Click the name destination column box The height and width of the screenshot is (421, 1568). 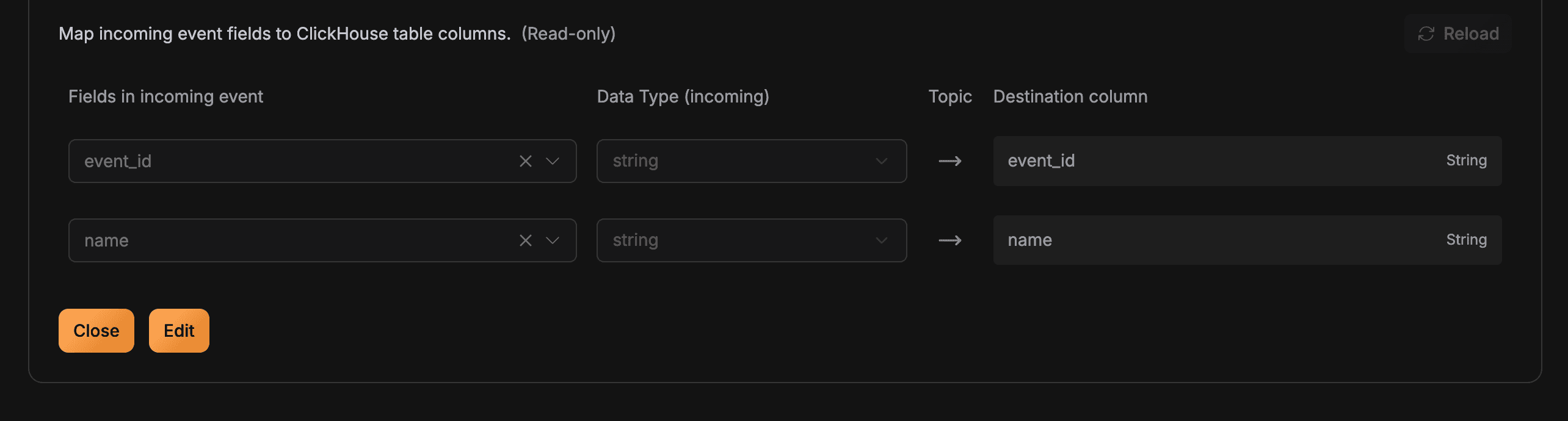[x=1247, y=240]
